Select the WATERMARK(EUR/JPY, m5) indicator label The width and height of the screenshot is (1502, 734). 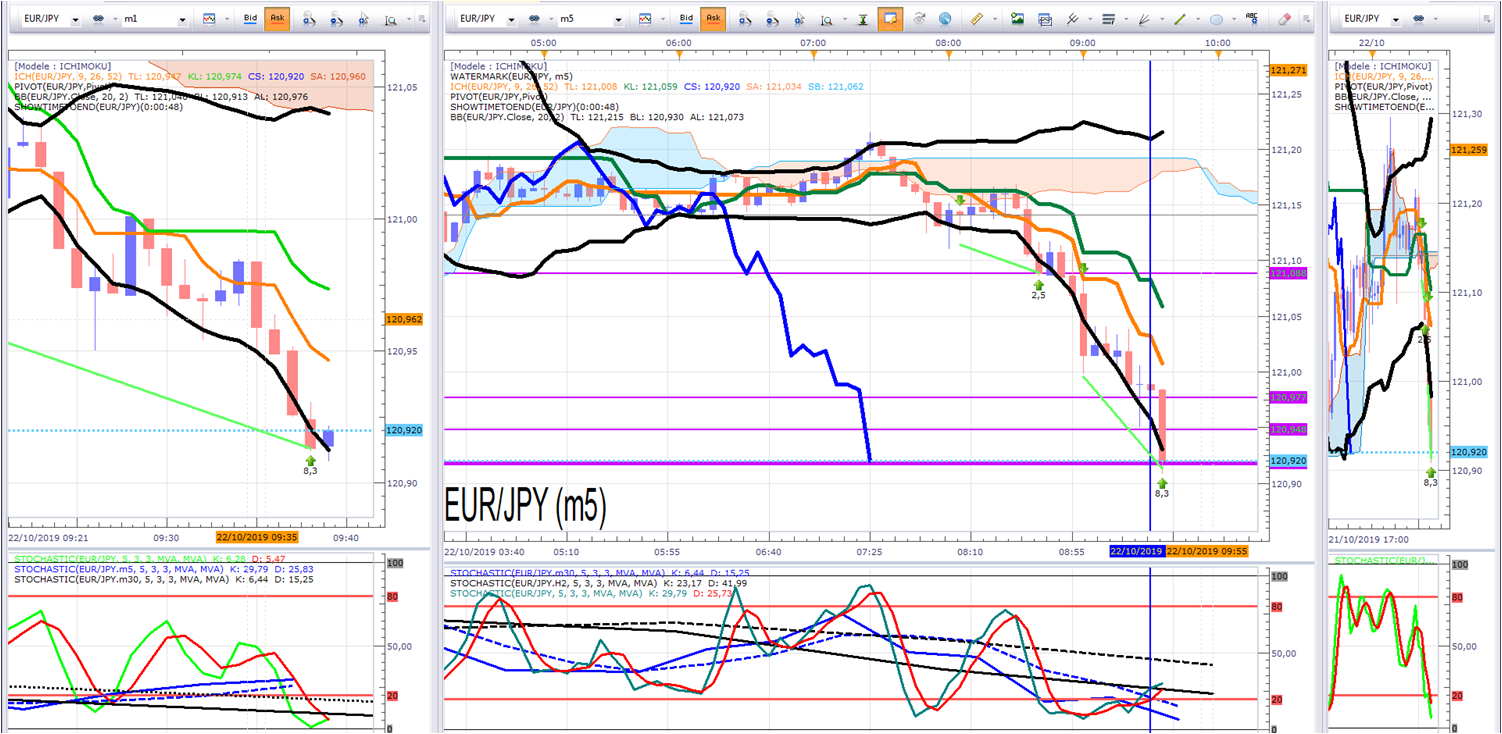[x=512, y=76]
